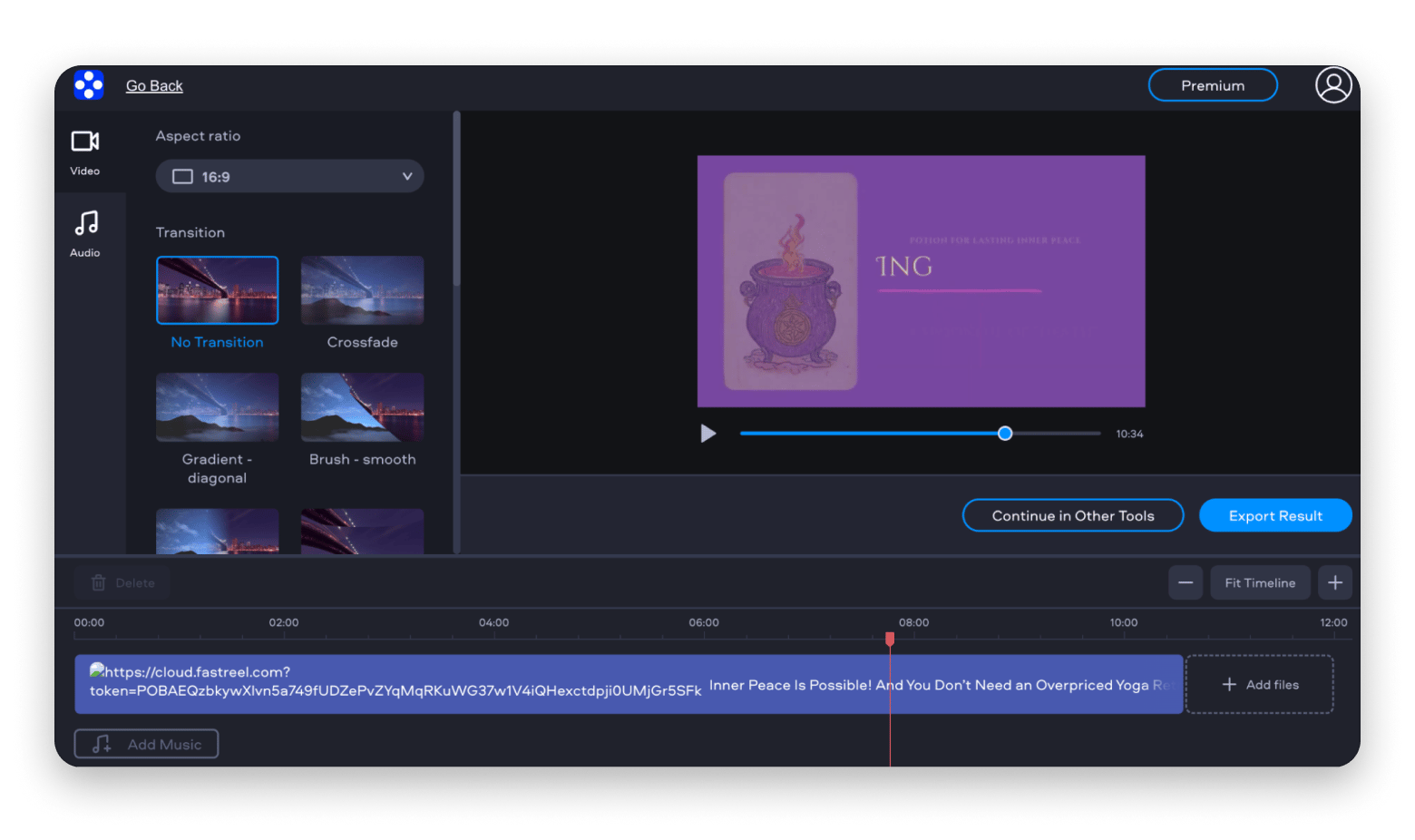1415x840 pixels.
Task: Click Continue in Other Tools
Action: [1072, 515]
